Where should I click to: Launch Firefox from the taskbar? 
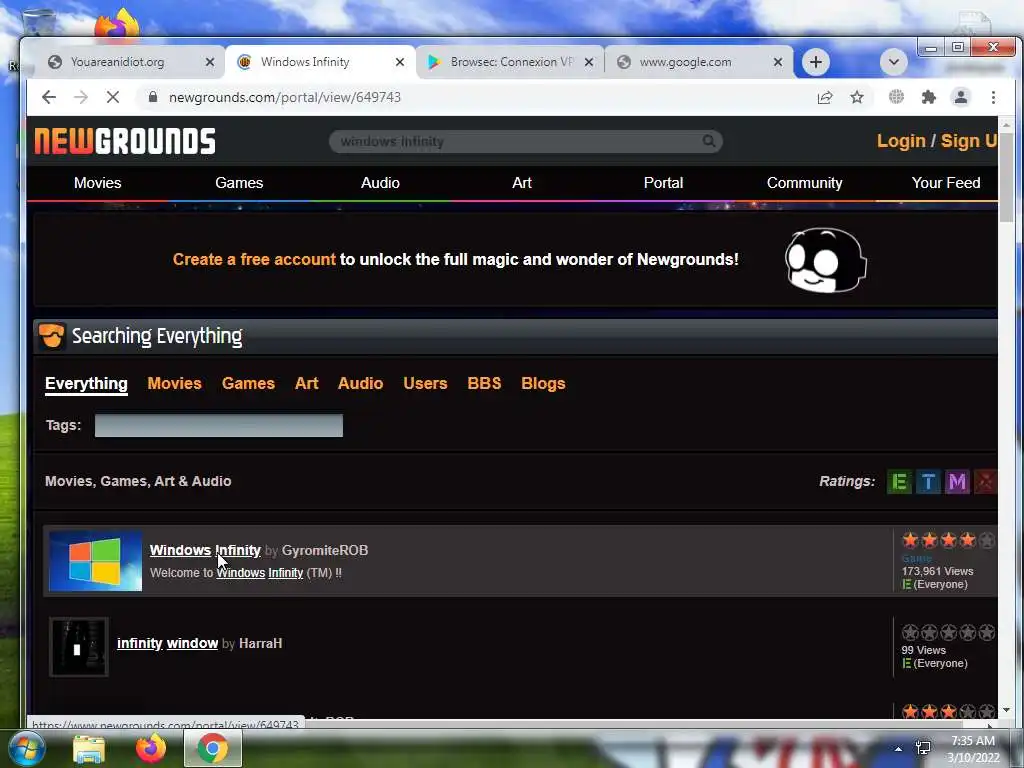point(151,748)
